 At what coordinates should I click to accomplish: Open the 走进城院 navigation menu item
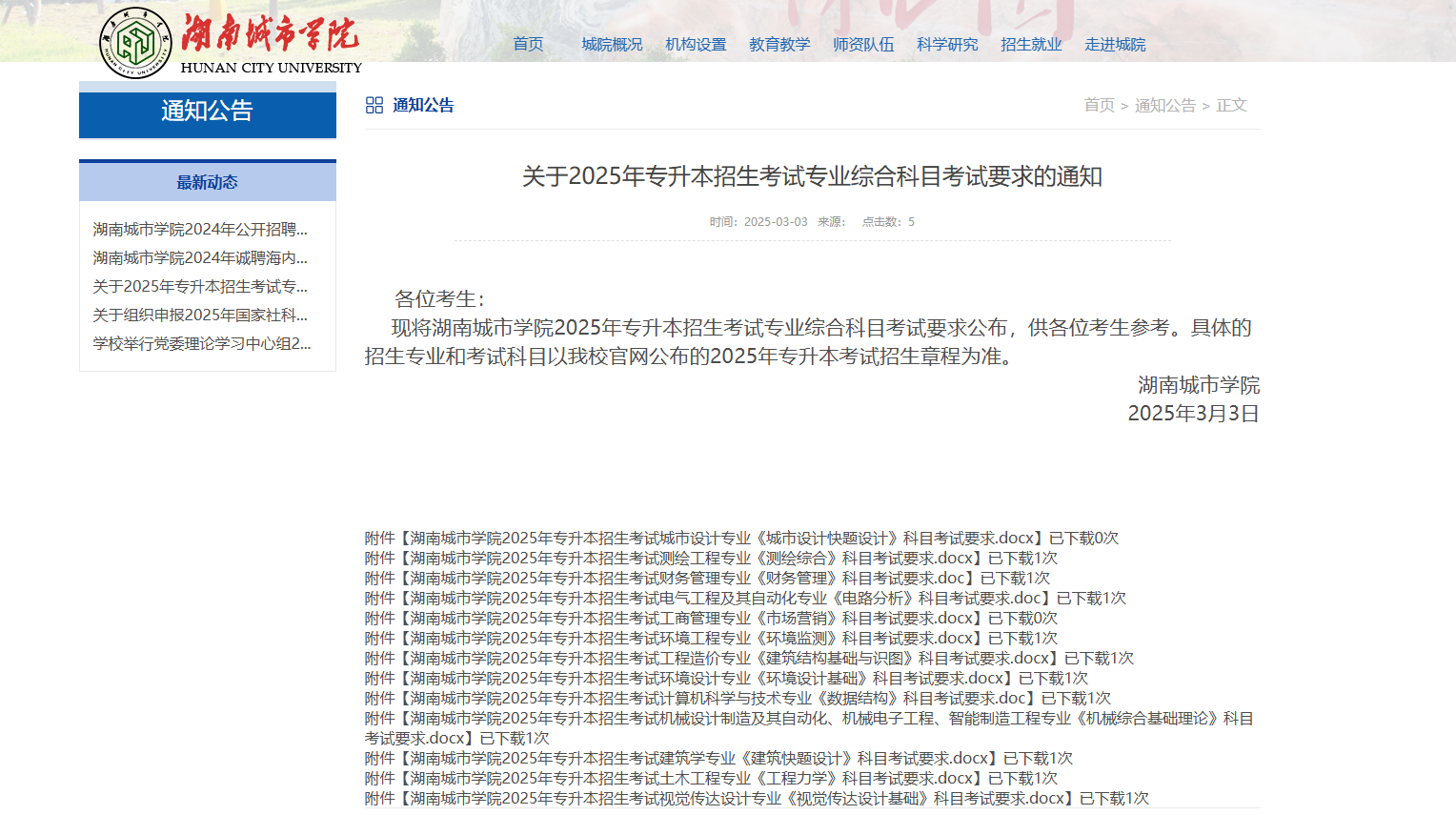(x=1115, y=44)
